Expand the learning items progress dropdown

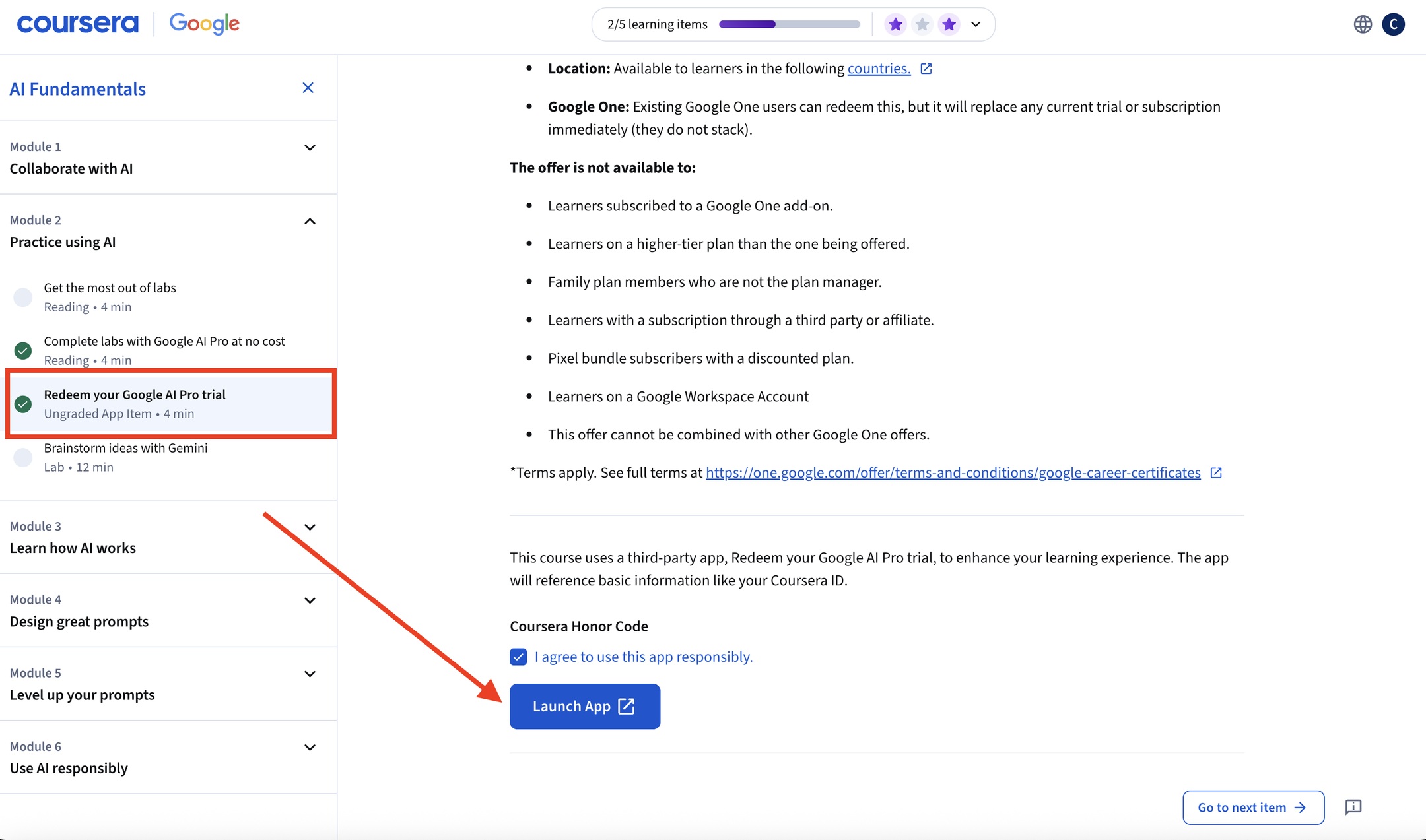[976, 24]
